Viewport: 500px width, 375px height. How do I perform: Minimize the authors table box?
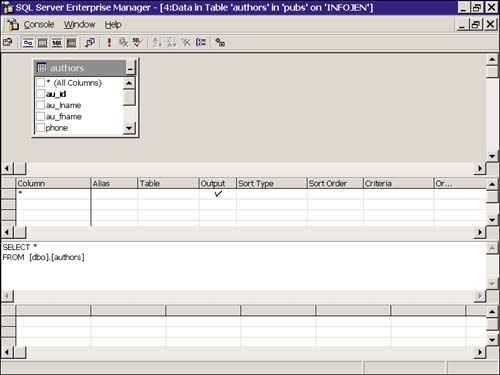tap(130, 68)
